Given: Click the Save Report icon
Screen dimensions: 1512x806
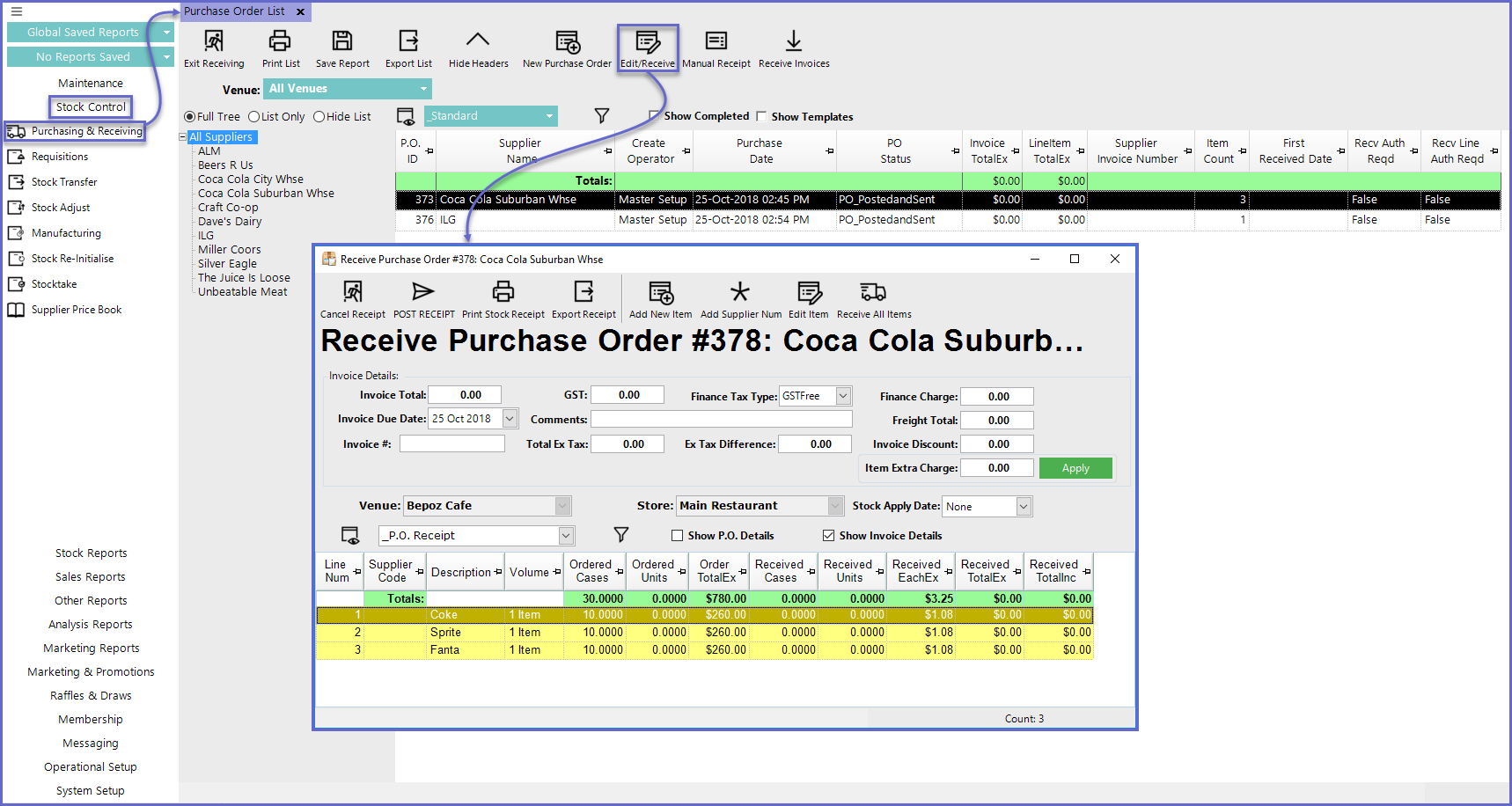Looking at the screenshot, I should [342, 40].
